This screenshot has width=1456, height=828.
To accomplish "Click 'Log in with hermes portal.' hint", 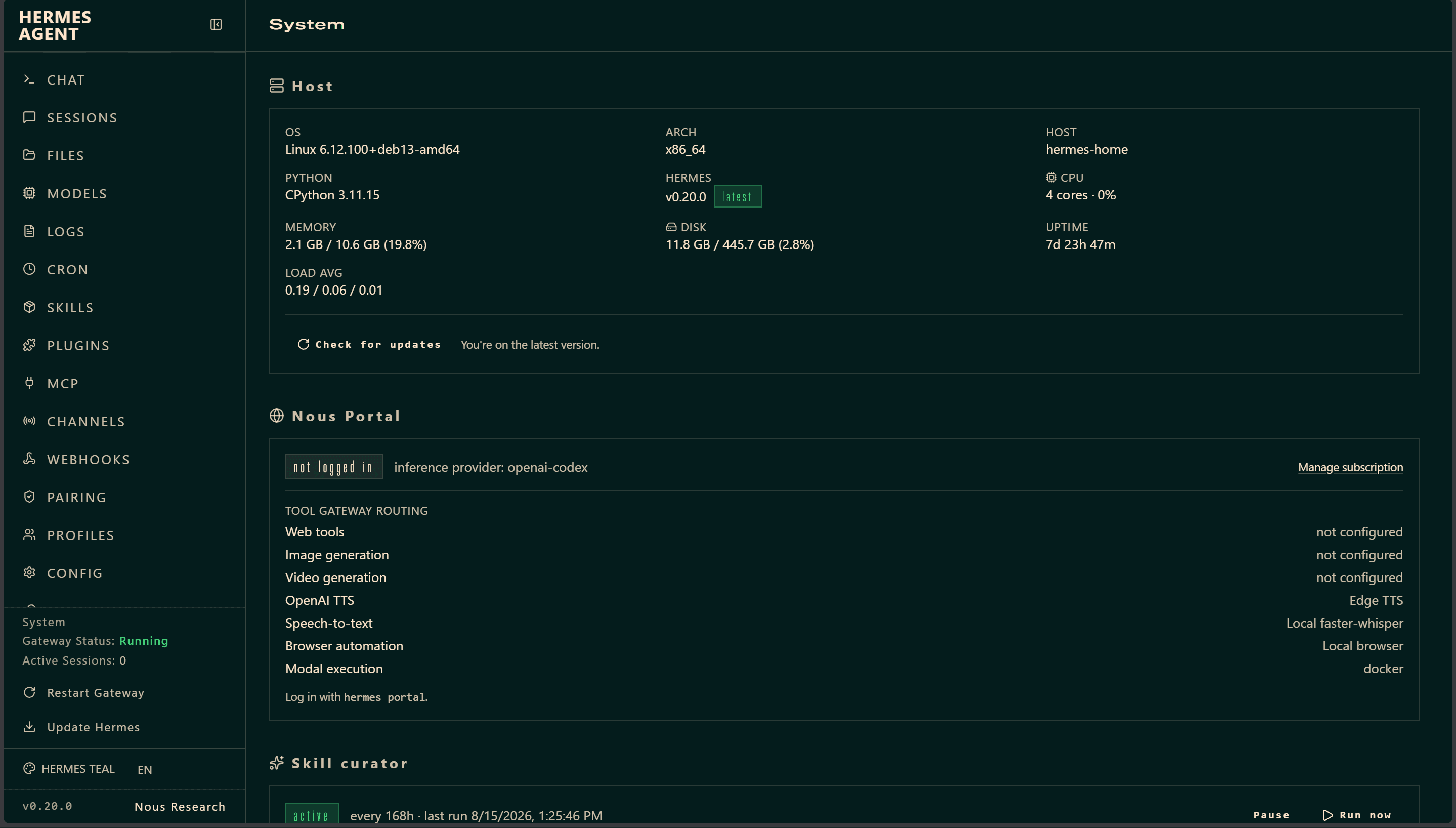I will [356, 696].
